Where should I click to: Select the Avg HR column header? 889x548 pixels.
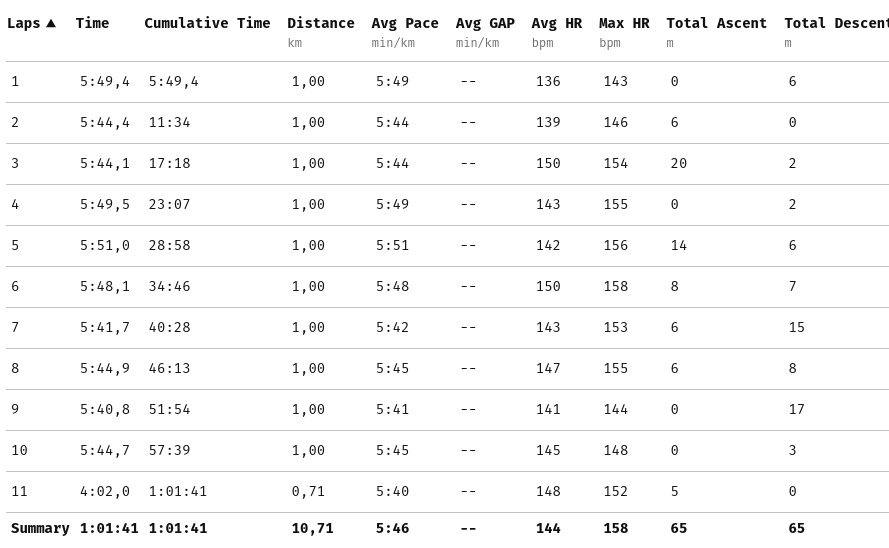(x=556, y=23)
